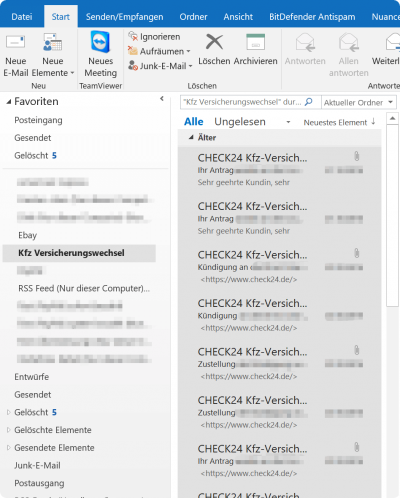Image resolution: width=400 pixels, height=498 pixels.
Task: Expand the Gesendete Elemente folder
Action: [9, 448]
